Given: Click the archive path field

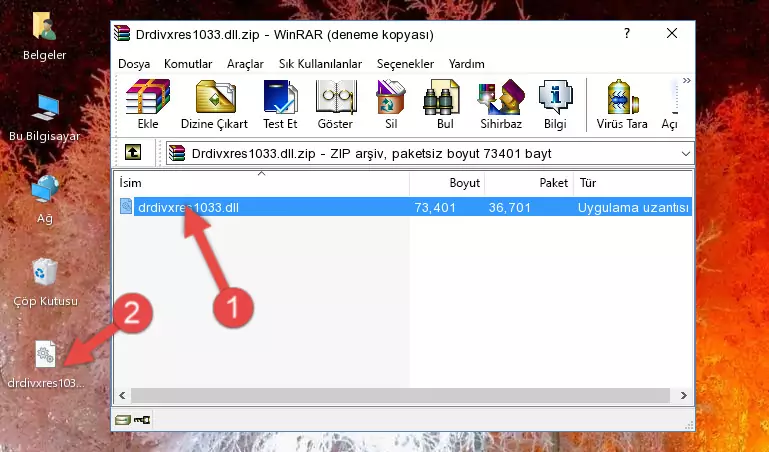Looking at the screenshot, I should 430,153.
